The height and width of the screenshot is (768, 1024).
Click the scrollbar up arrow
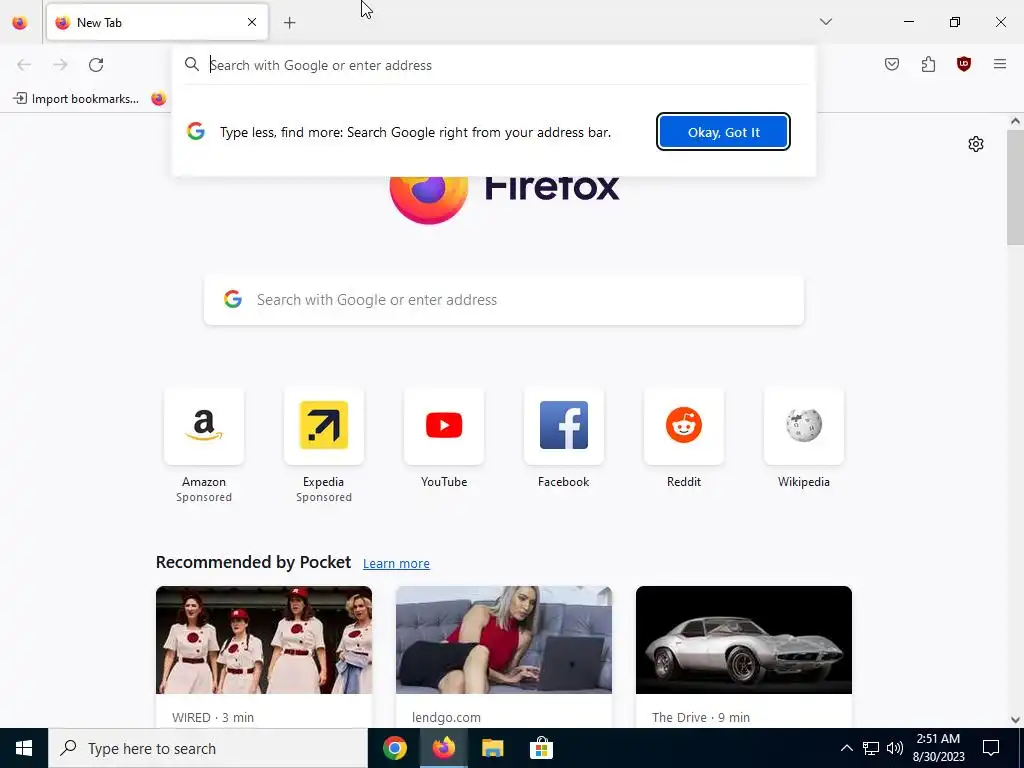pos(1016,121)
